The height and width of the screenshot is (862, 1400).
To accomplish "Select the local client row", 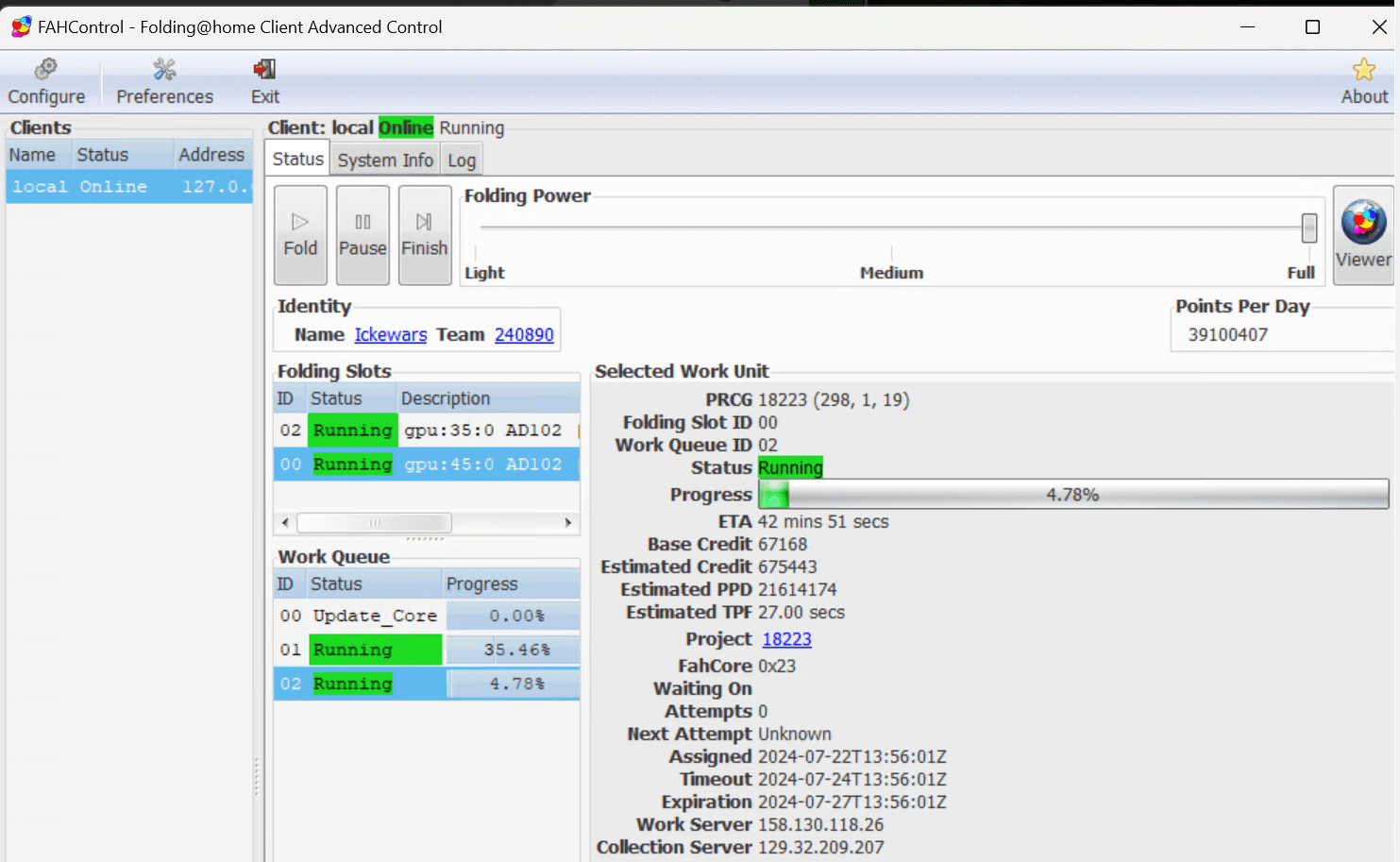I will pos(129,187).
